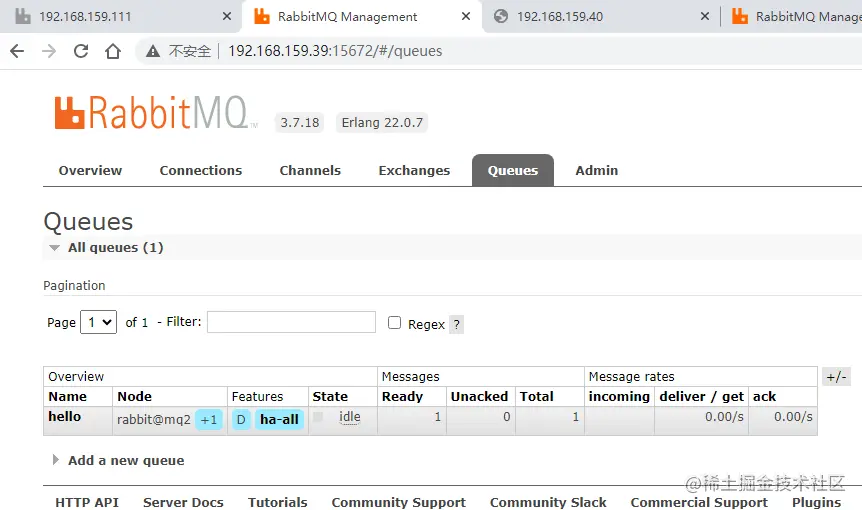Click the D durable feature badge

pyautogui.click(x=241, y=420)
